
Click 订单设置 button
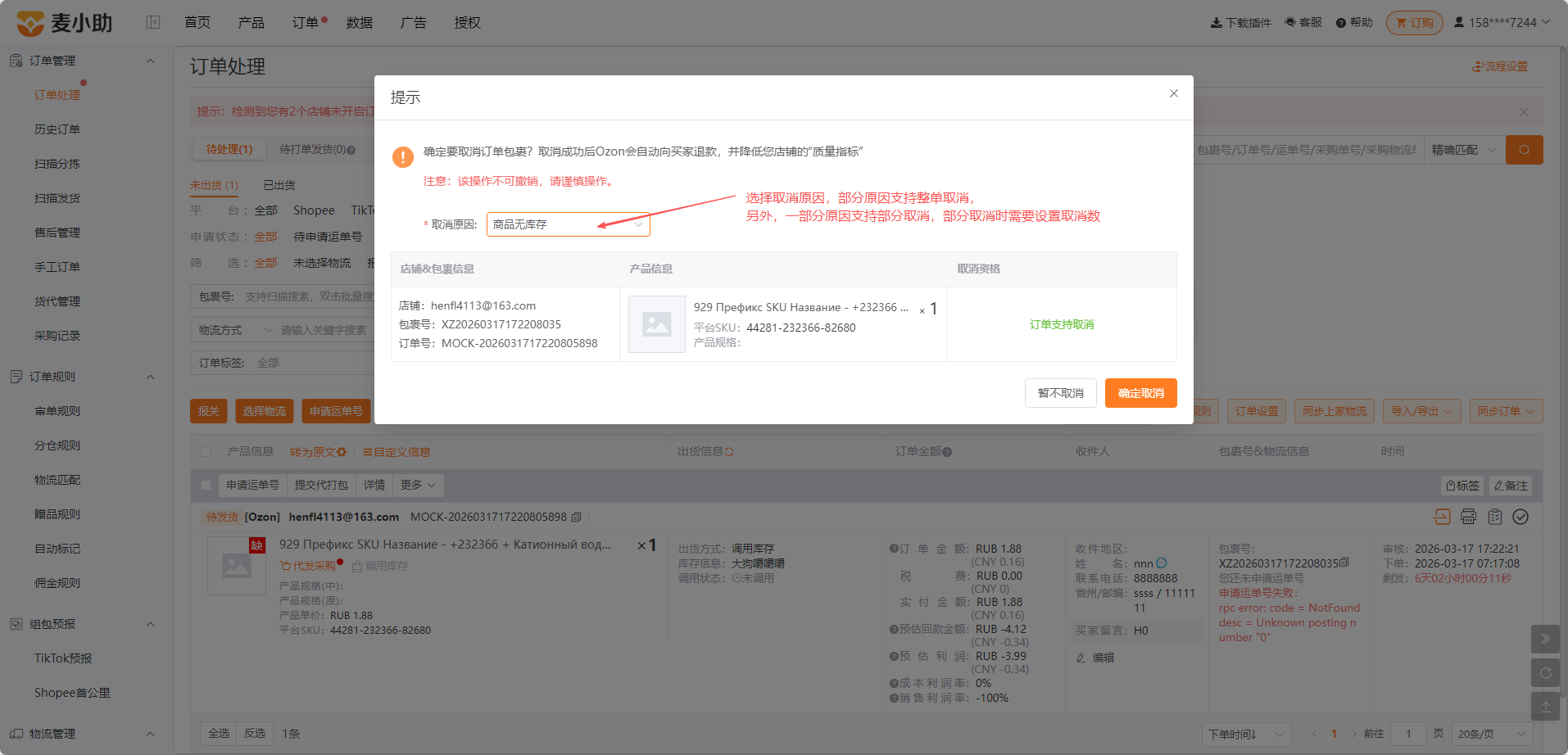click(1257, 411)
